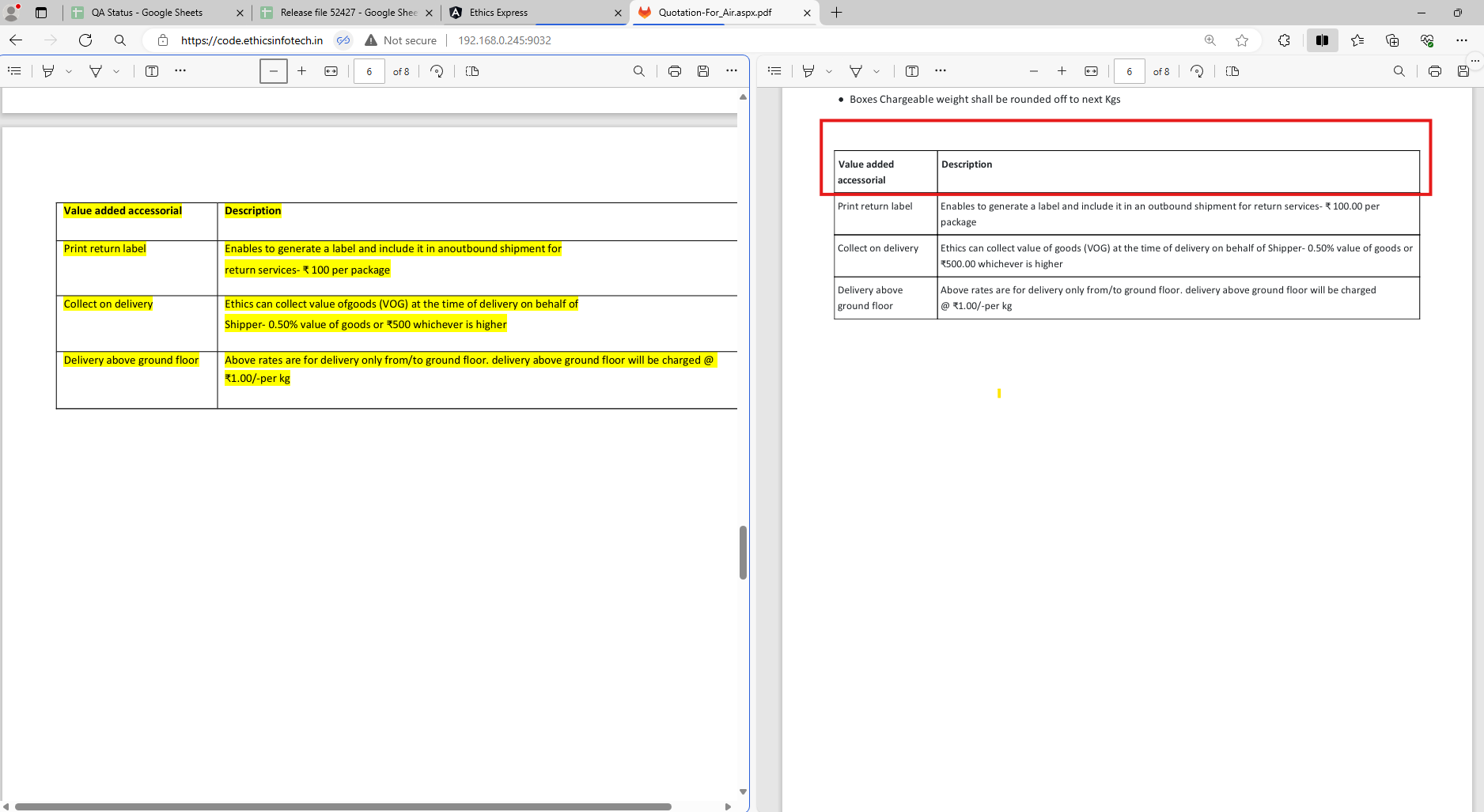Viewport: 1484px width, 812px height.
Task: Click the Print icon in left PDF toolbar
Action: tap(674, 71)
